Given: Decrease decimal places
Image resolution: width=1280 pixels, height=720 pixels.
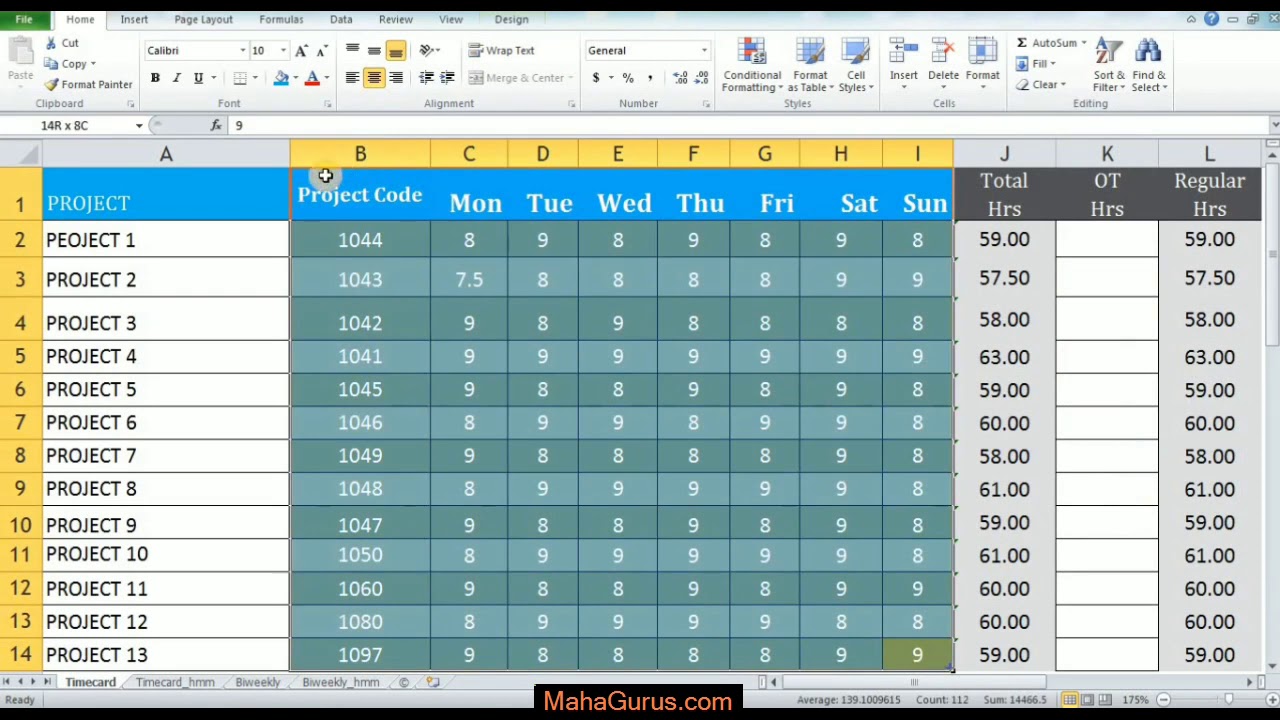Looking at the screenshot, I should click(x=701, y=78).
